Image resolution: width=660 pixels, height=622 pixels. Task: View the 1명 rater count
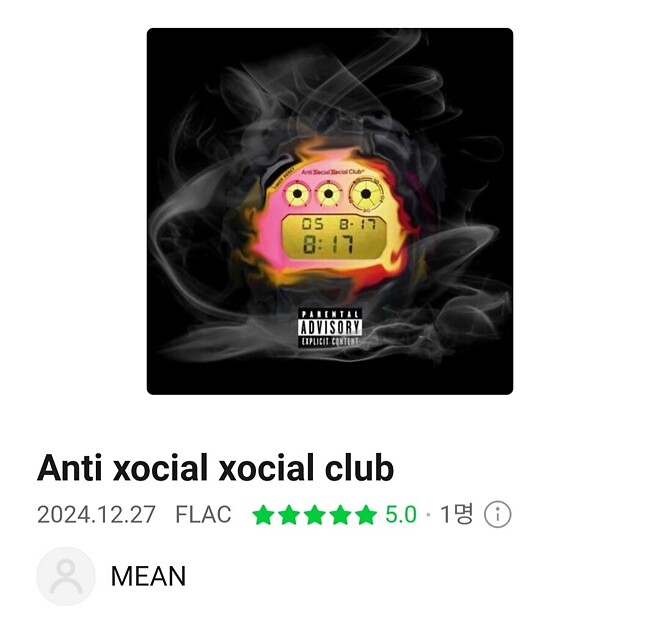tap(456, 514)
